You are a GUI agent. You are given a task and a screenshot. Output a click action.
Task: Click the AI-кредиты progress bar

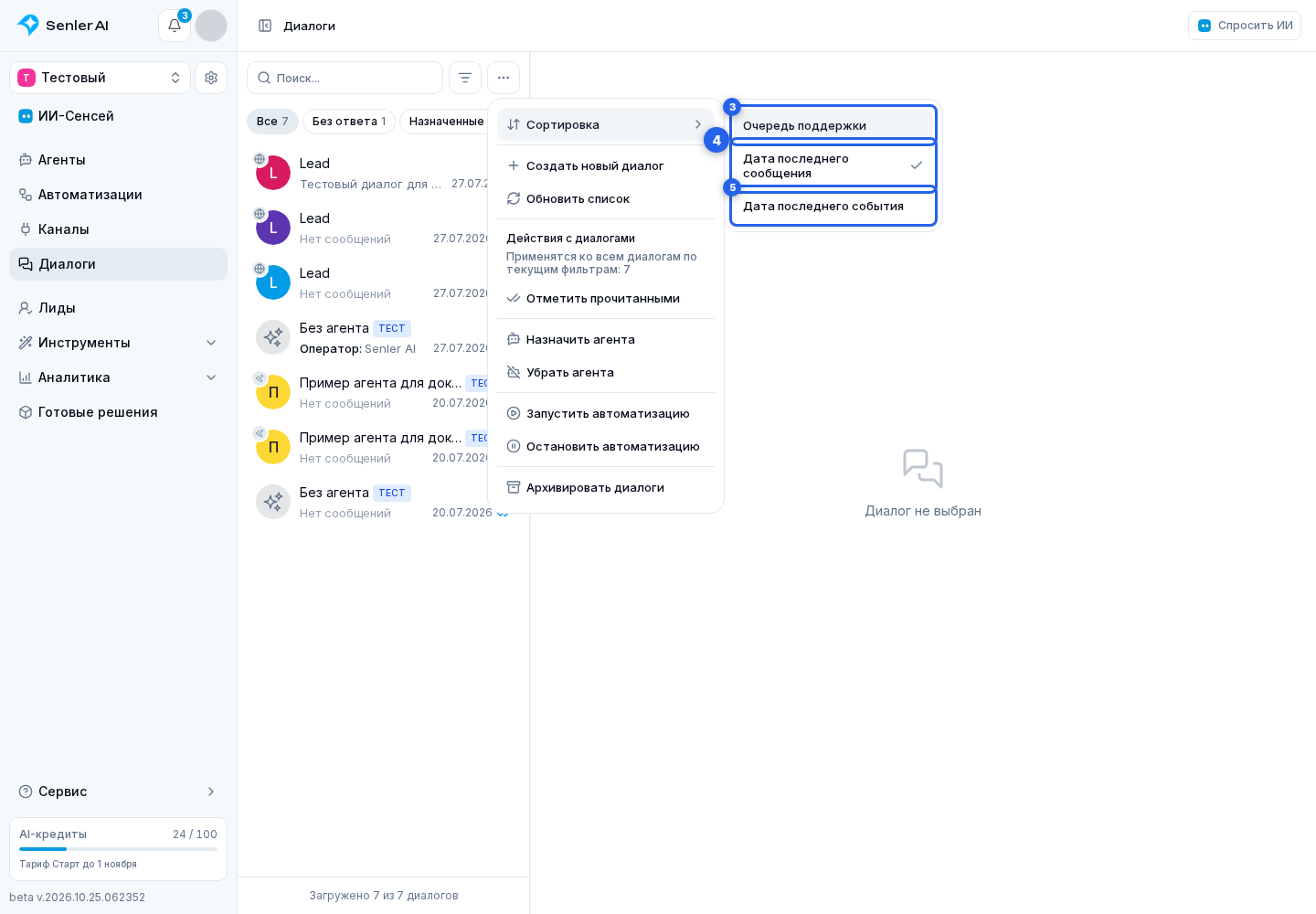pos(118,849)
